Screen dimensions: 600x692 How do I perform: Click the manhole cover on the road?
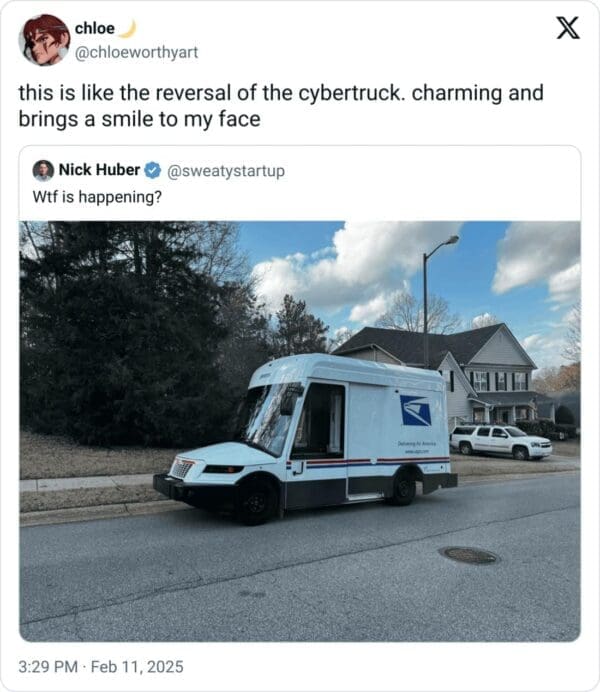pos(469,555)
